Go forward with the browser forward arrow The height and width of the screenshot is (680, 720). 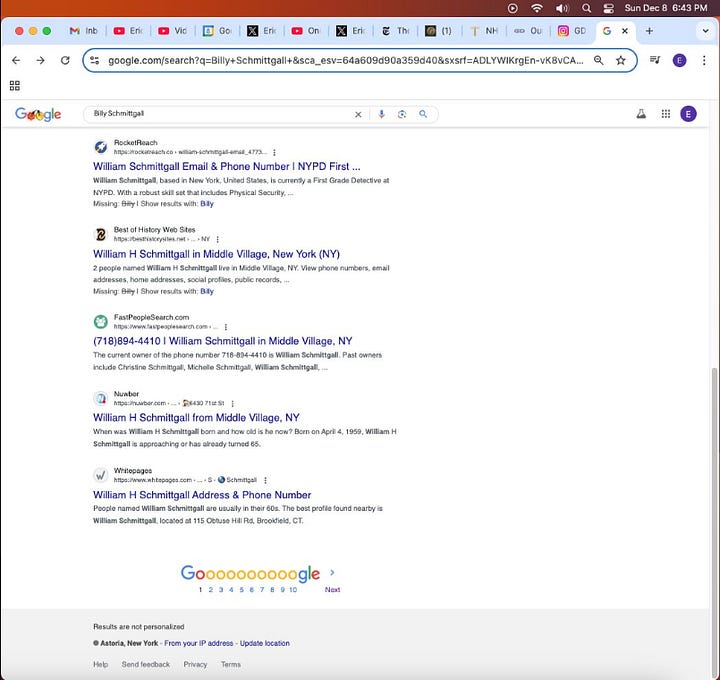pos(40,60)
